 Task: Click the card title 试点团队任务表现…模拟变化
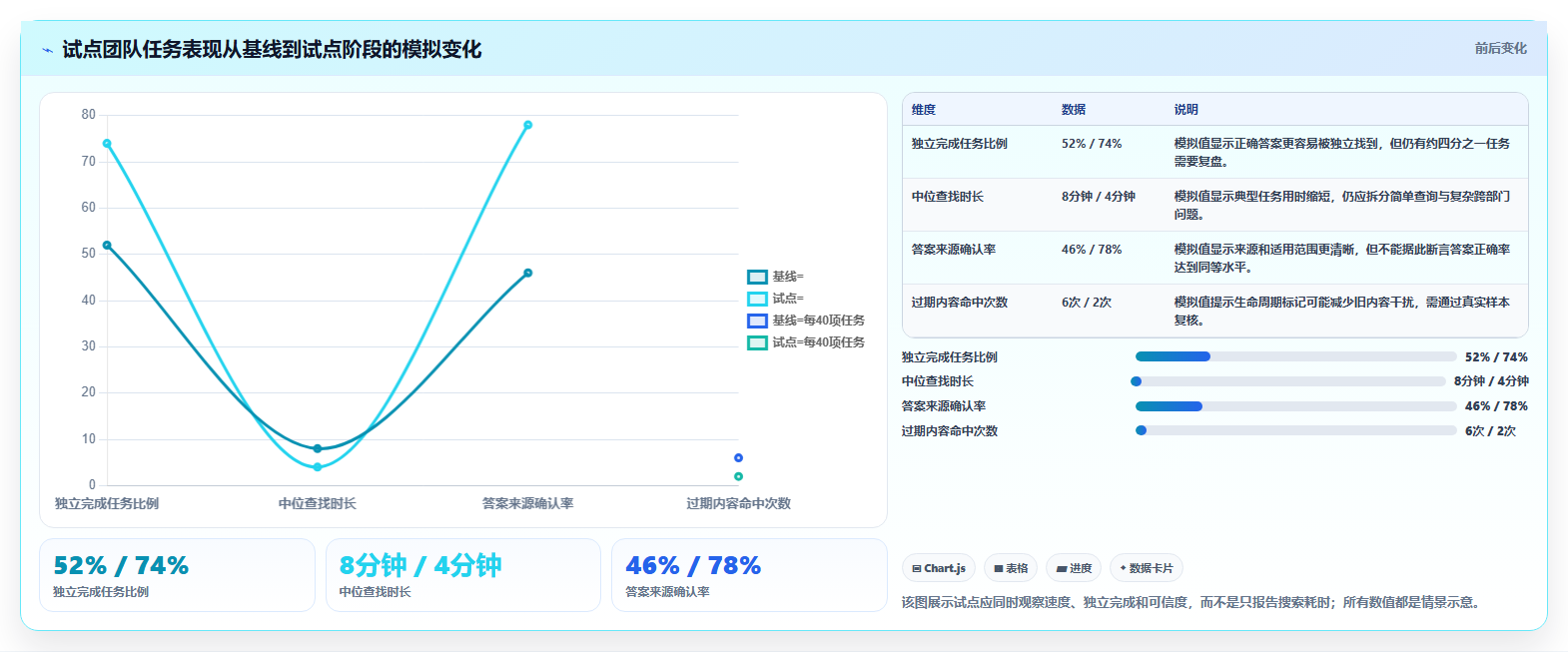point(272,49)
